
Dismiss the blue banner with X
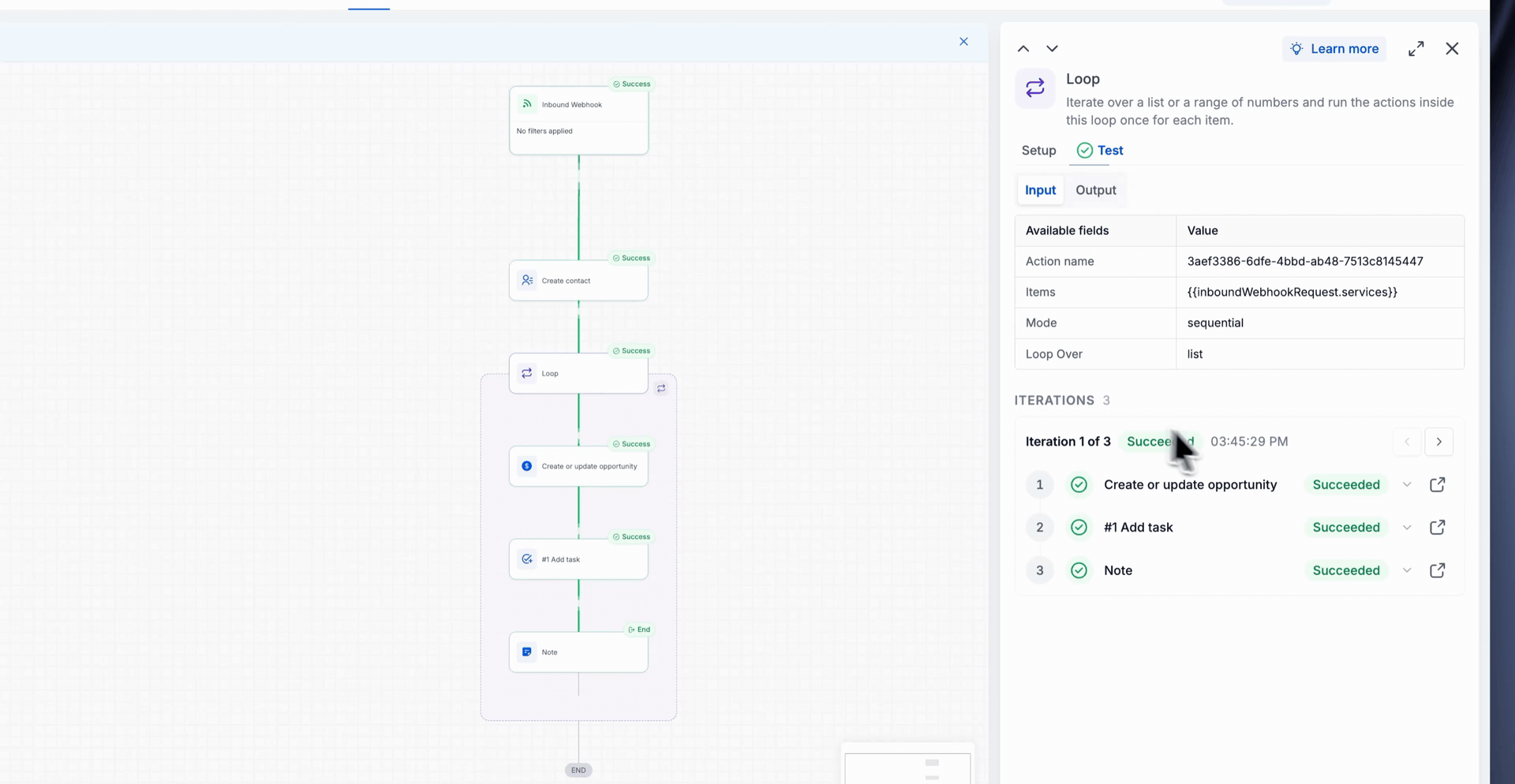963,42
